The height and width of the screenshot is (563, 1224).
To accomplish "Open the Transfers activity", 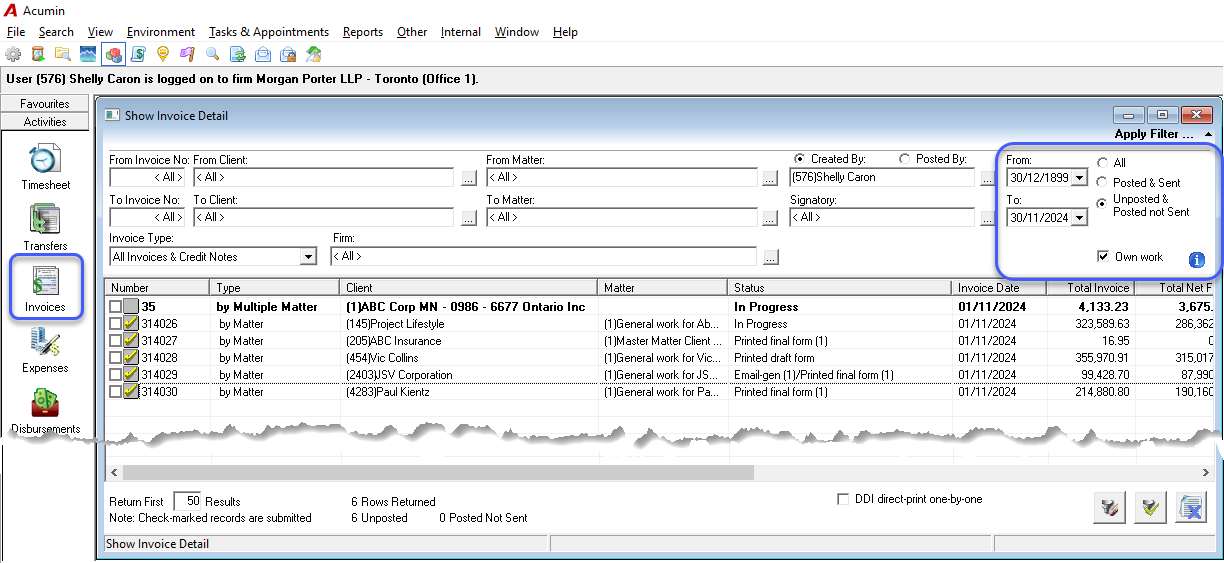I will tap(45, 228).
